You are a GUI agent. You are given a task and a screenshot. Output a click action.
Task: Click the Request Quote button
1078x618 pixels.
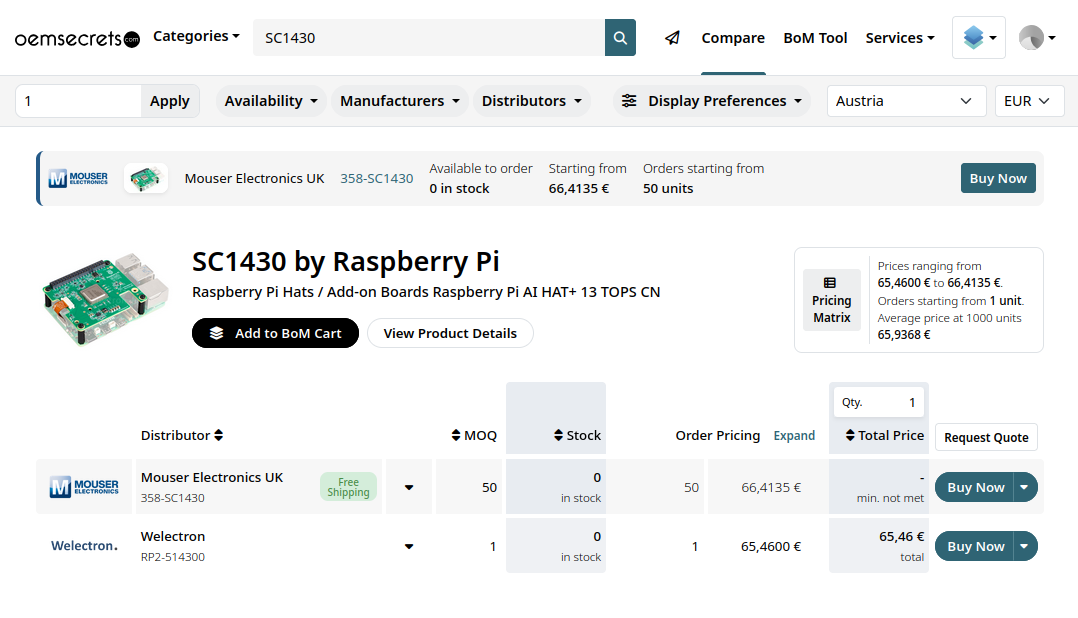pos(986,437)
